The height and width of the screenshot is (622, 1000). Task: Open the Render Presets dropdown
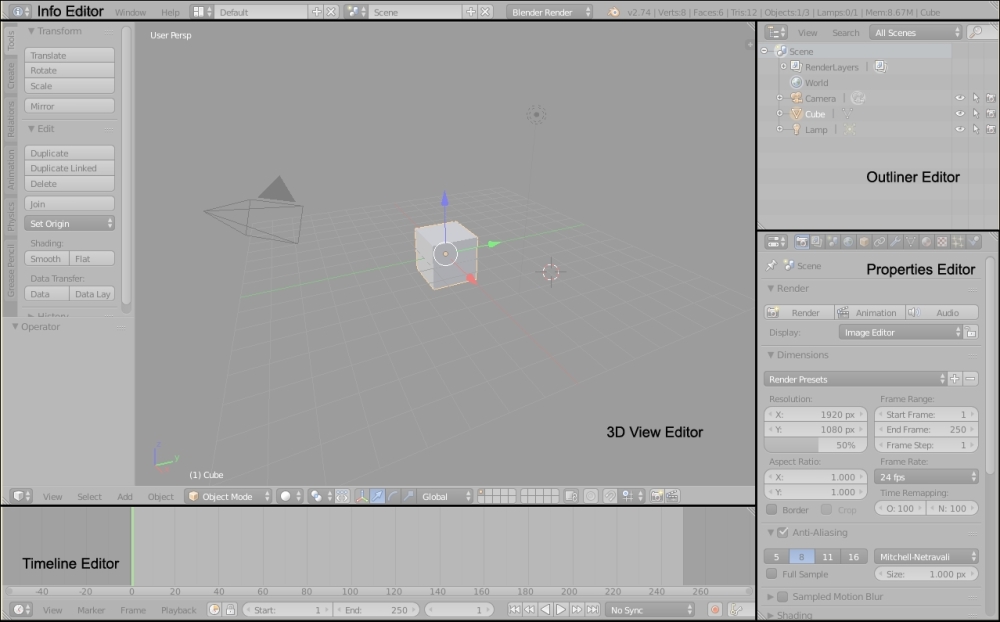[x=855, y=379]
